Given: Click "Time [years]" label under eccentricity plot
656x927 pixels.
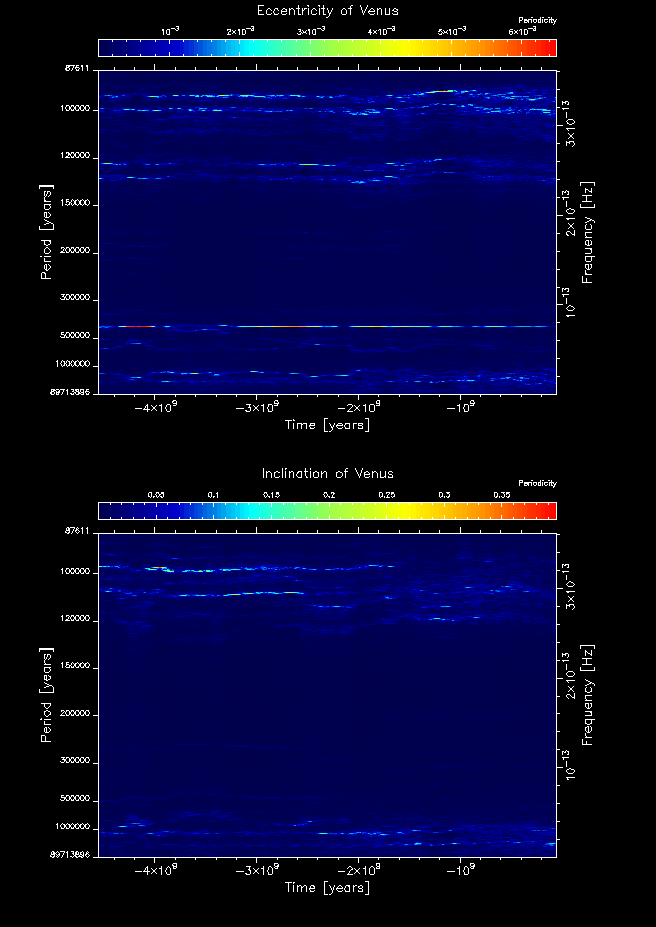Looking at the screenshot, I should (327, 425).
